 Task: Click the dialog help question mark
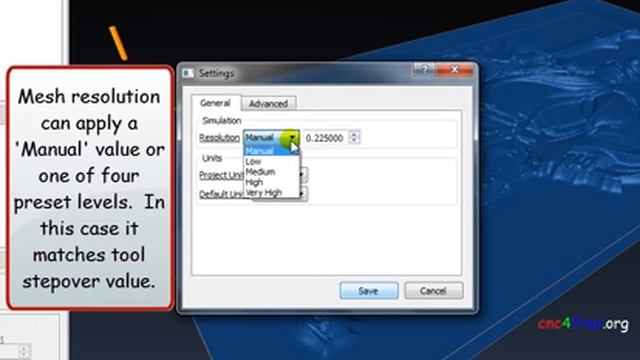click(x=424, y=70)
